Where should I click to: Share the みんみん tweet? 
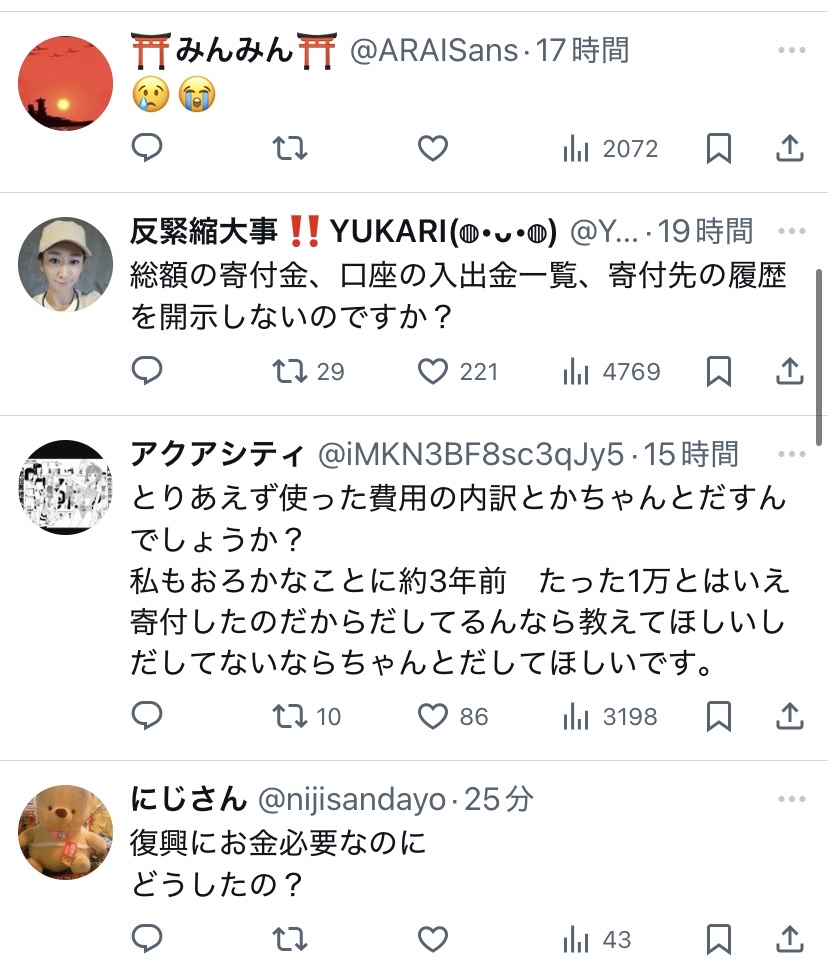(x=790, y=148)
